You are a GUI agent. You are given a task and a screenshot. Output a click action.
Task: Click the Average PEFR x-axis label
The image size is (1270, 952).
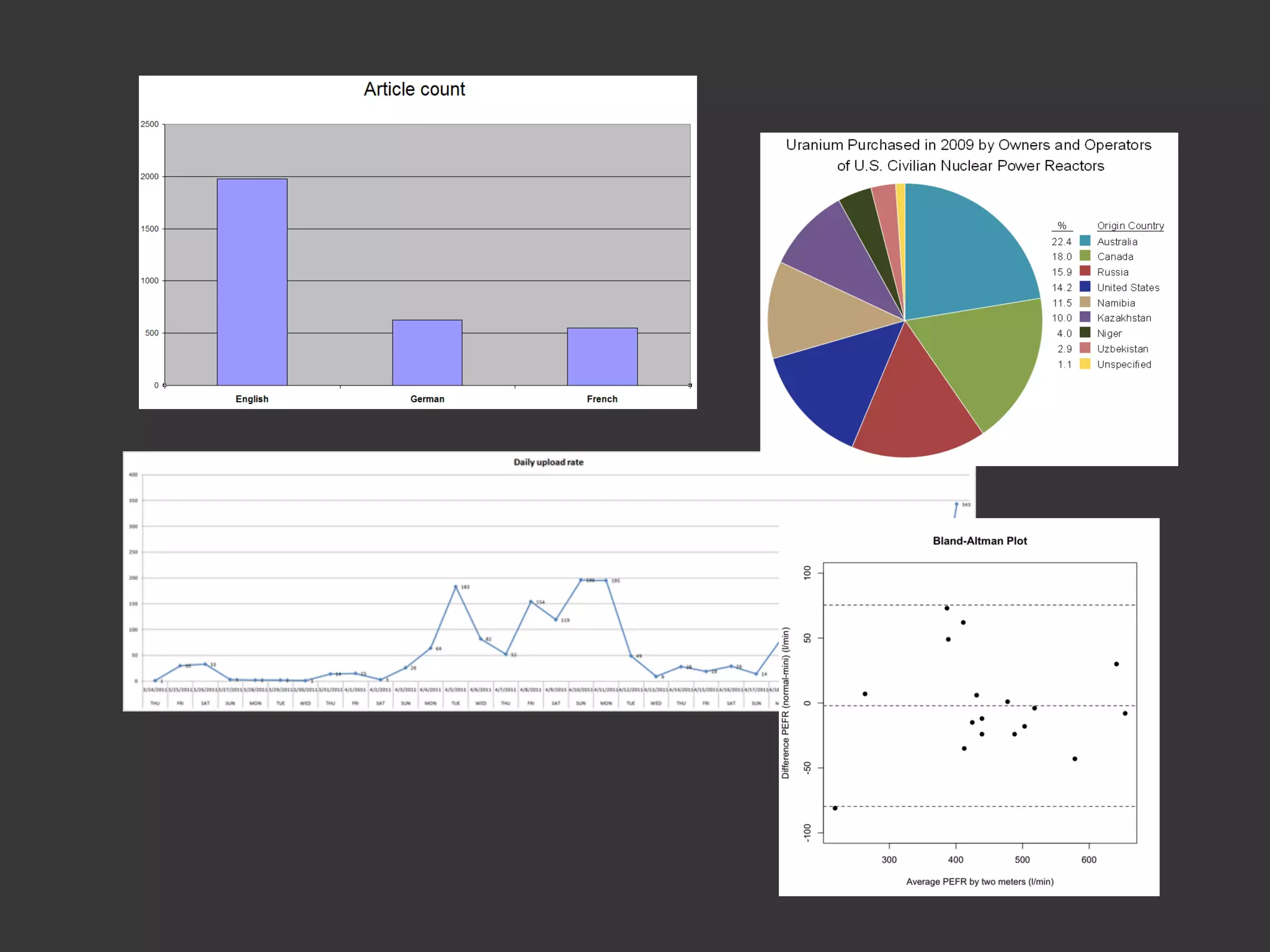(980, 881)
